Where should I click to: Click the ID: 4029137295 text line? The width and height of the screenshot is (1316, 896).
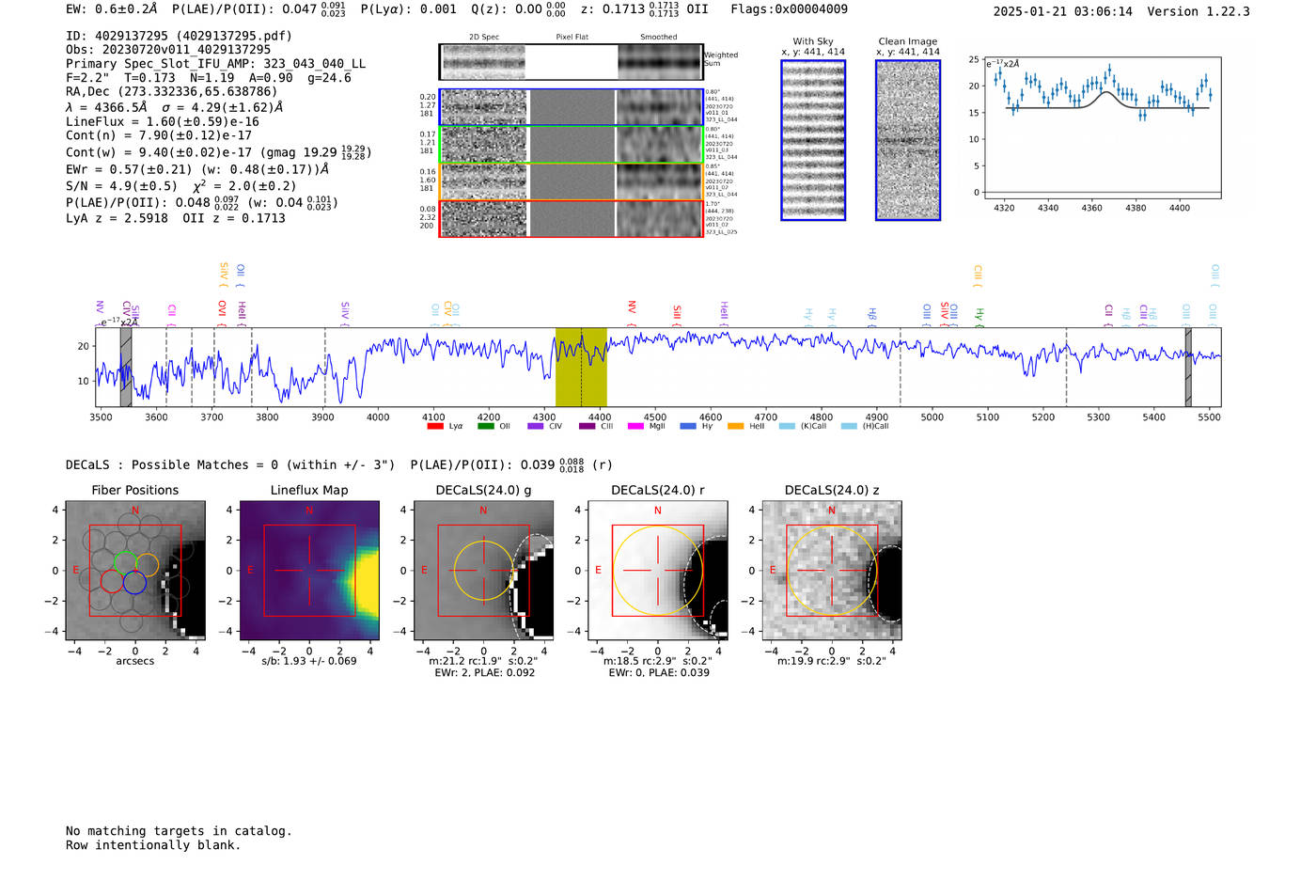pyautogui.click(x=179, y=36)
